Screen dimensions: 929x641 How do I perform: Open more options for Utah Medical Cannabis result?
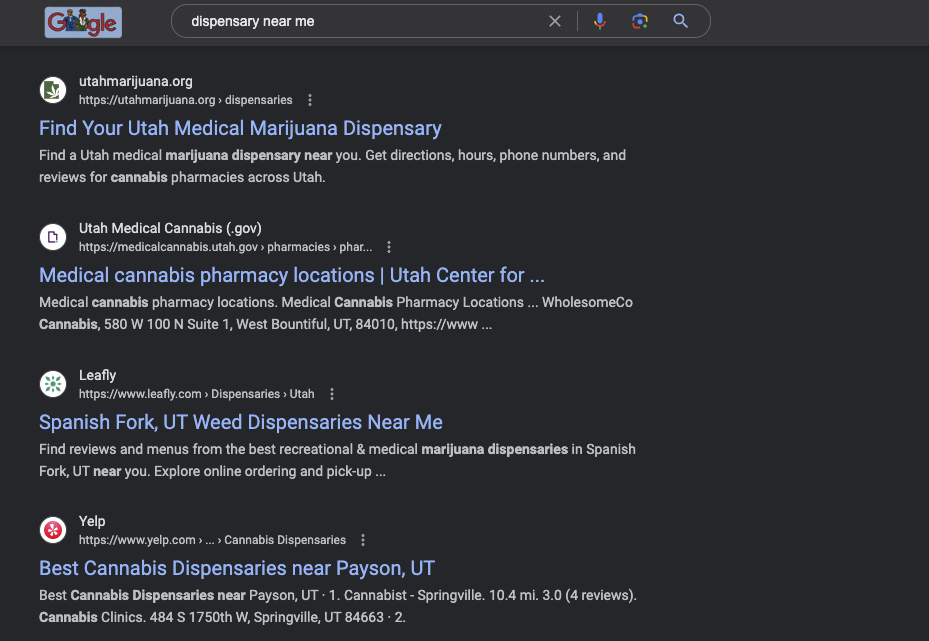coord(389,247)
